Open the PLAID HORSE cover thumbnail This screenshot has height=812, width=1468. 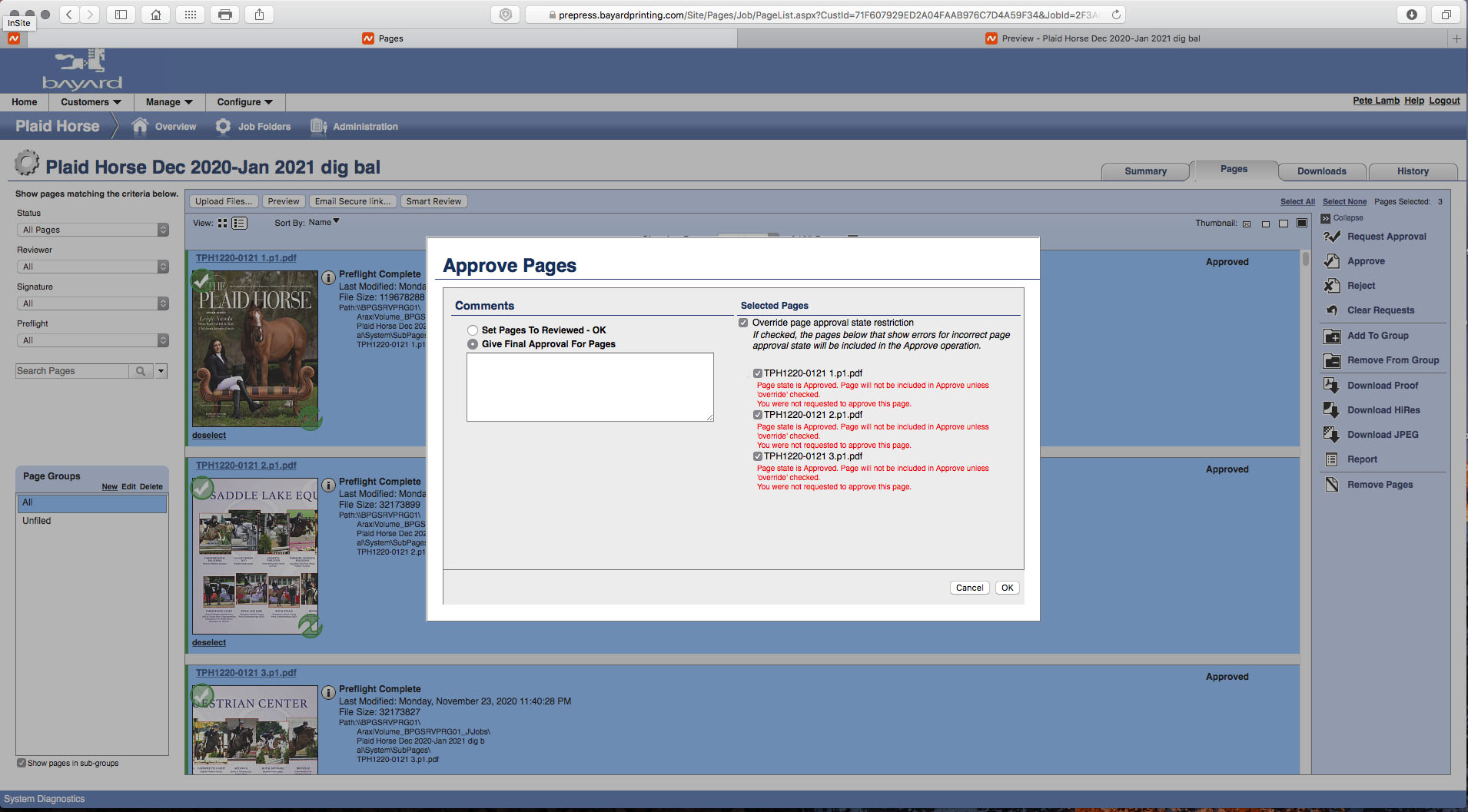click(x=255, y=349)
